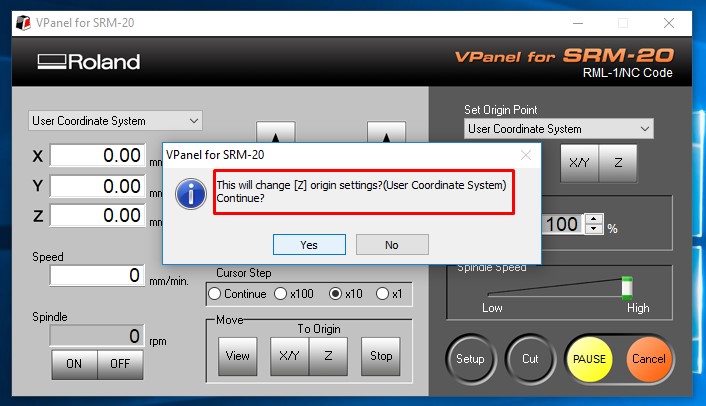Click the round Cut button
Viewport: 706px width, 406px height.
point(530,359)
